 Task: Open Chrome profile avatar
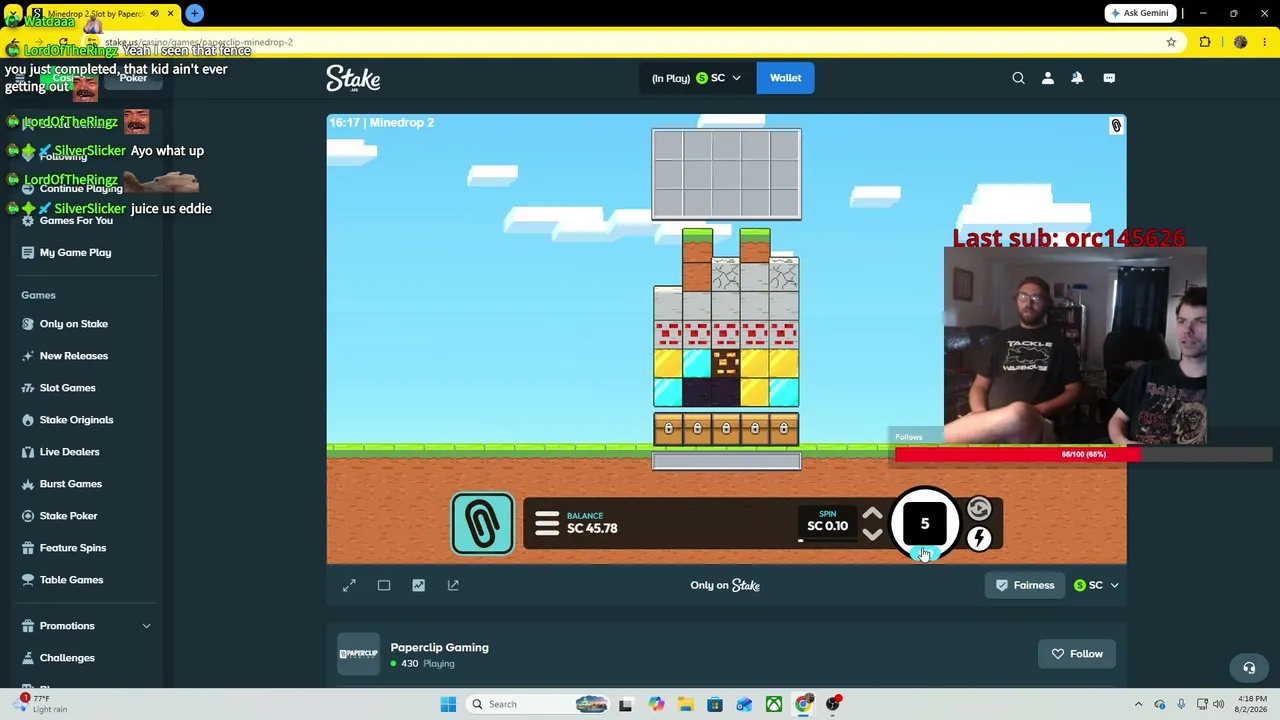(x=1240, y=42)
